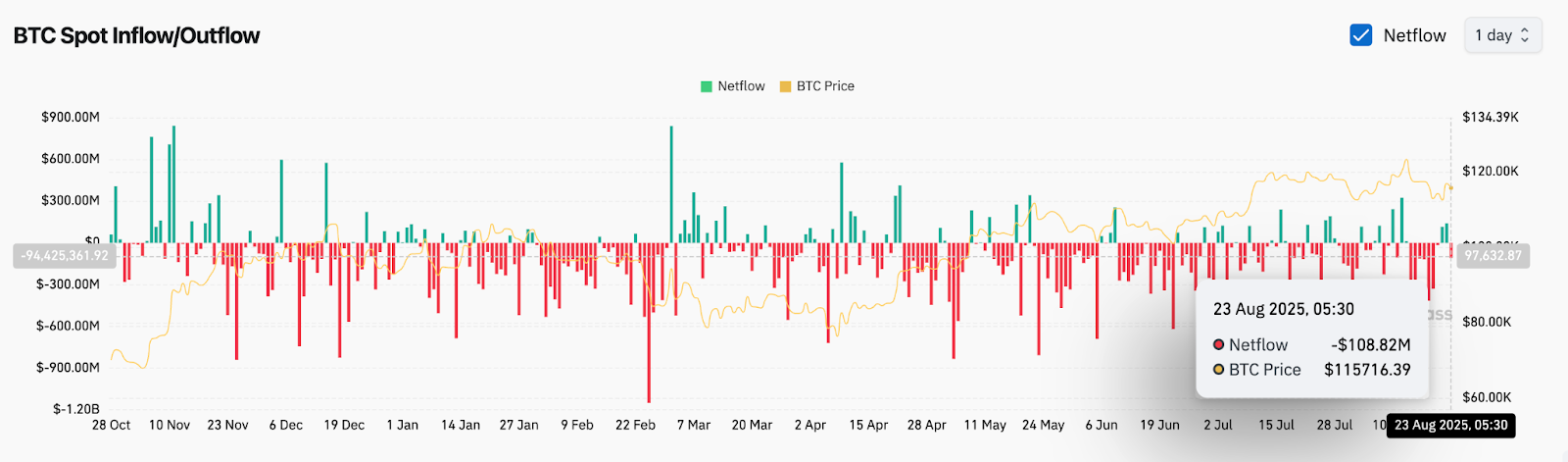This screenshot has height=462, width=1568.
Task: Click the 2 Jul x-axis date label
Action: [x=1218, y=425]
